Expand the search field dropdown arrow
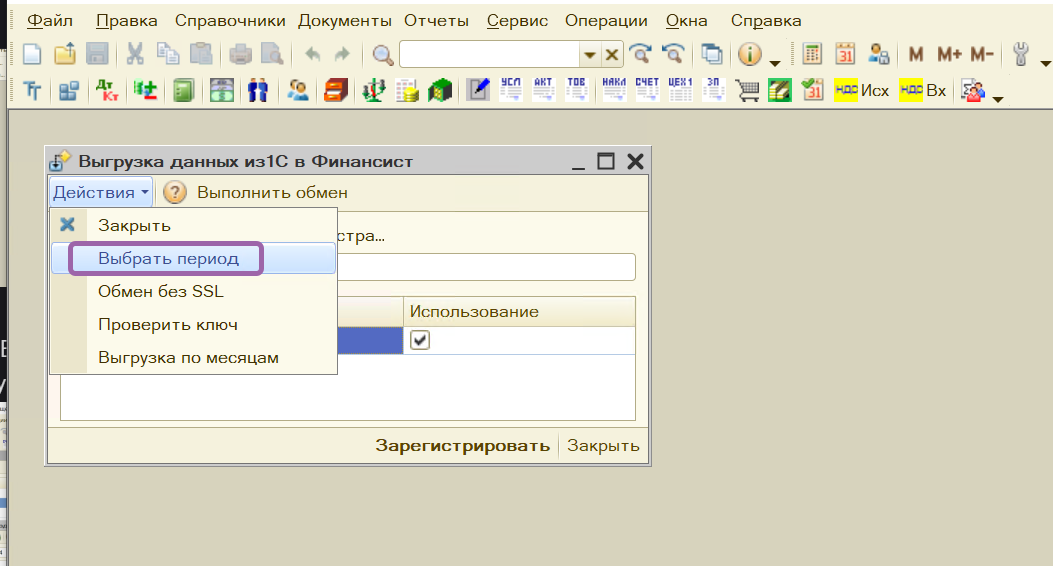Viewport: 1053px width, 566px height. 590,55
